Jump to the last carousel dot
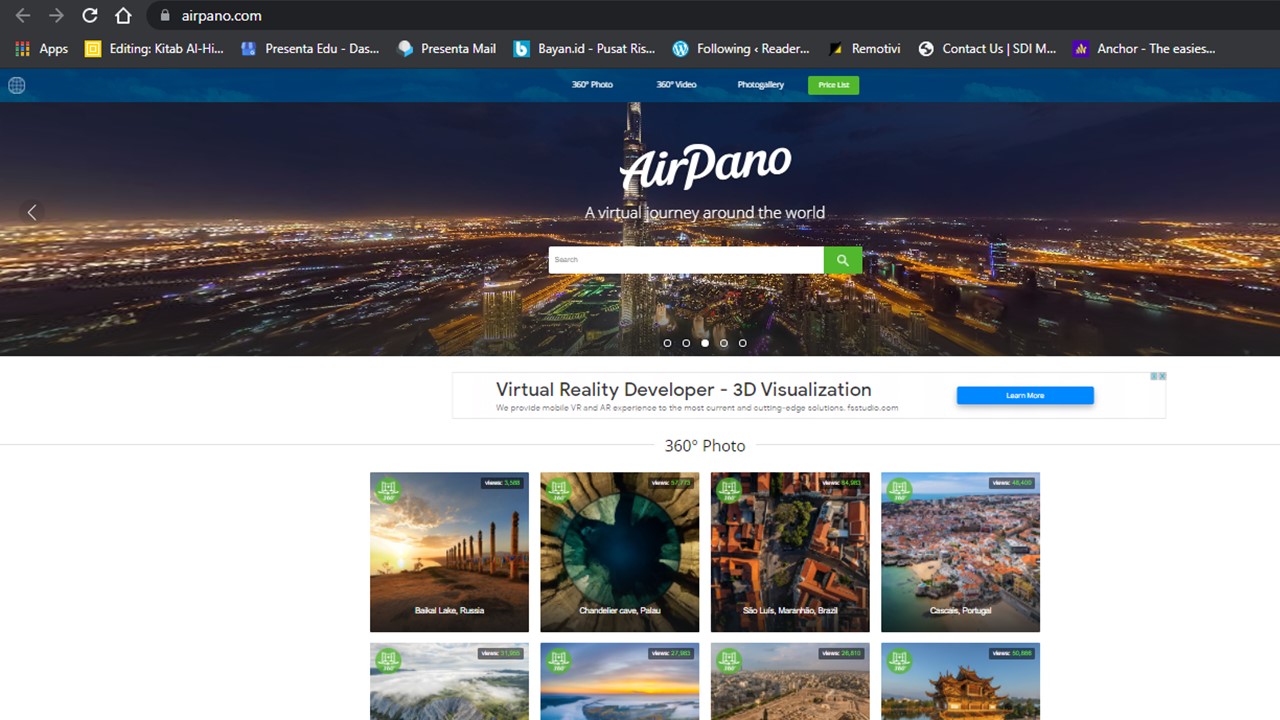The height and width of the screenshot is (720, 1280). click(x=742, y=343)
